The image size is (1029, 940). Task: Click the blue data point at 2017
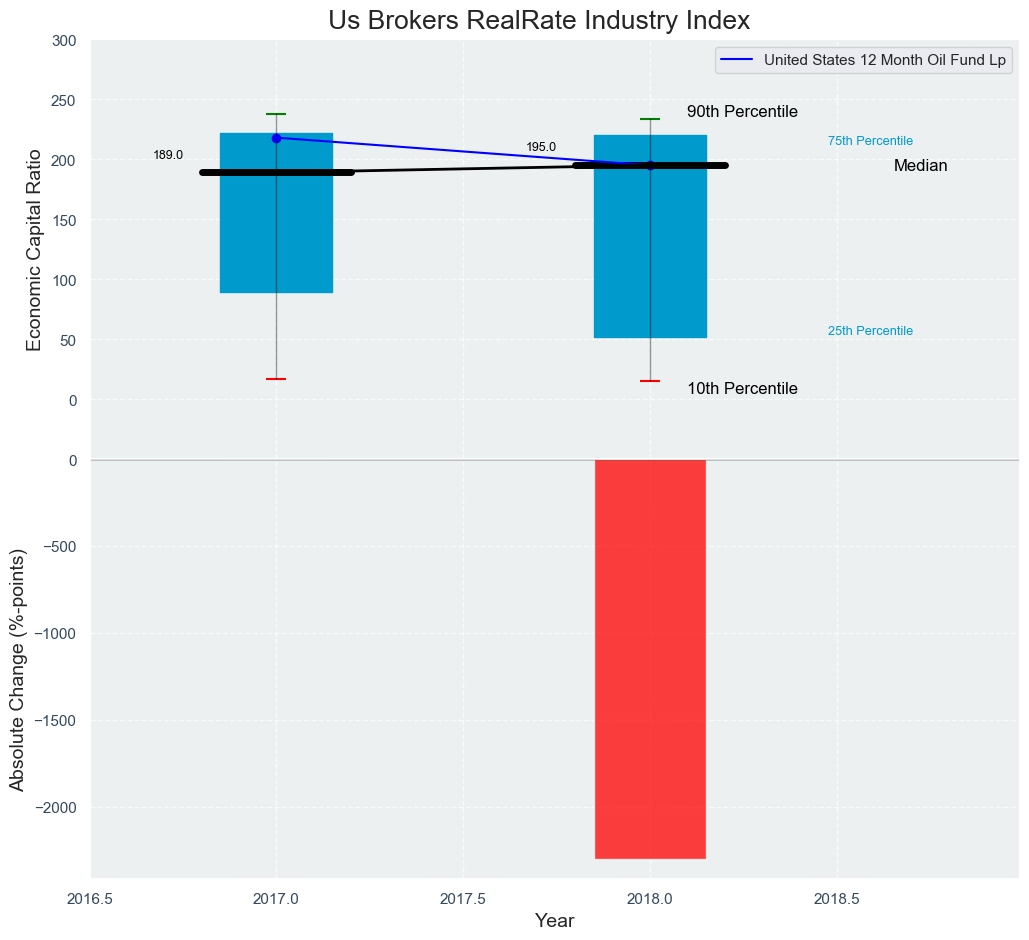pyautogui.click(x=276, y=138)
